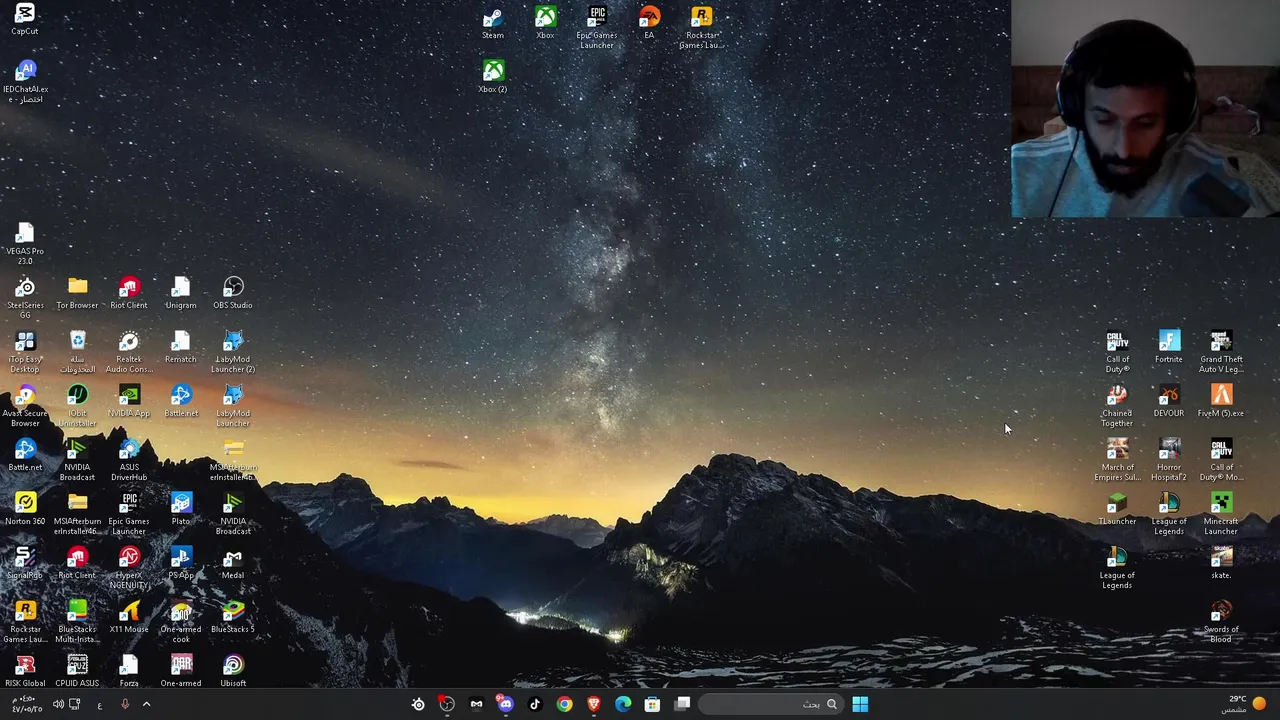Open the CPUID ASUS desktop shortcut
This screenshot has height=720, width=1280.
[77, 670]
